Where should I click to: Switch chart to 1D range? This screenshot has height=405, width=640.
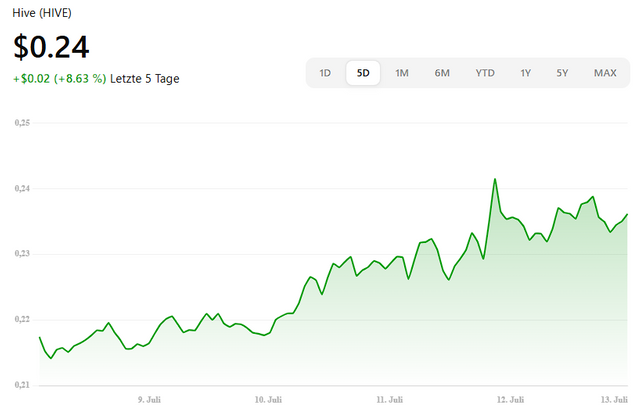[x=325, y=73]
